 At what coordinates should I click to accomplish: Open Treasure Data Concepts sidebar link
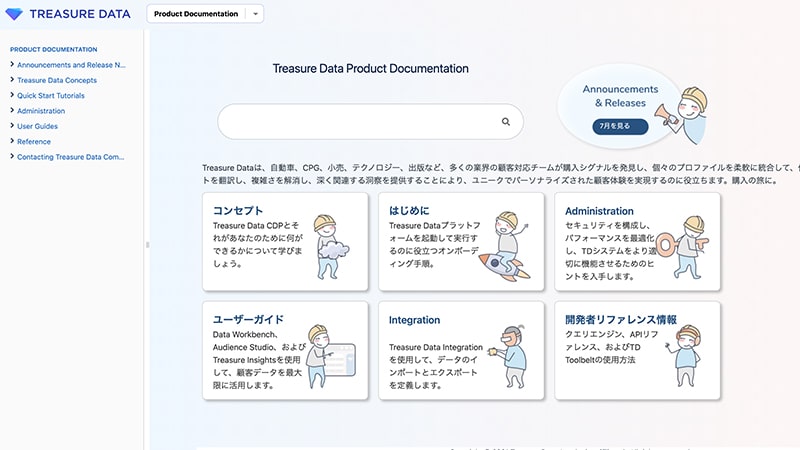click(x=57, y=80)
